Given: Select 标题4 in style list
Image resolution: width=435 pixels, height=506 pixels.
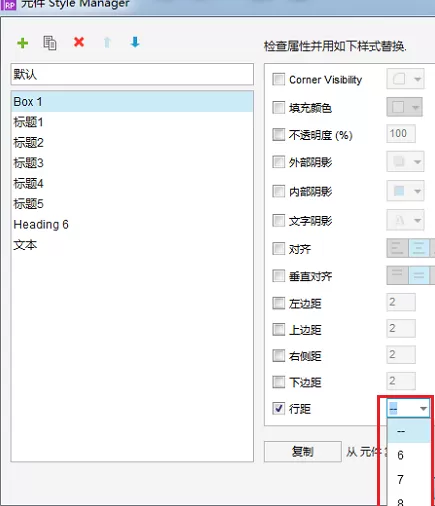Looking at the screenshot, I should [x=132, y=183].
